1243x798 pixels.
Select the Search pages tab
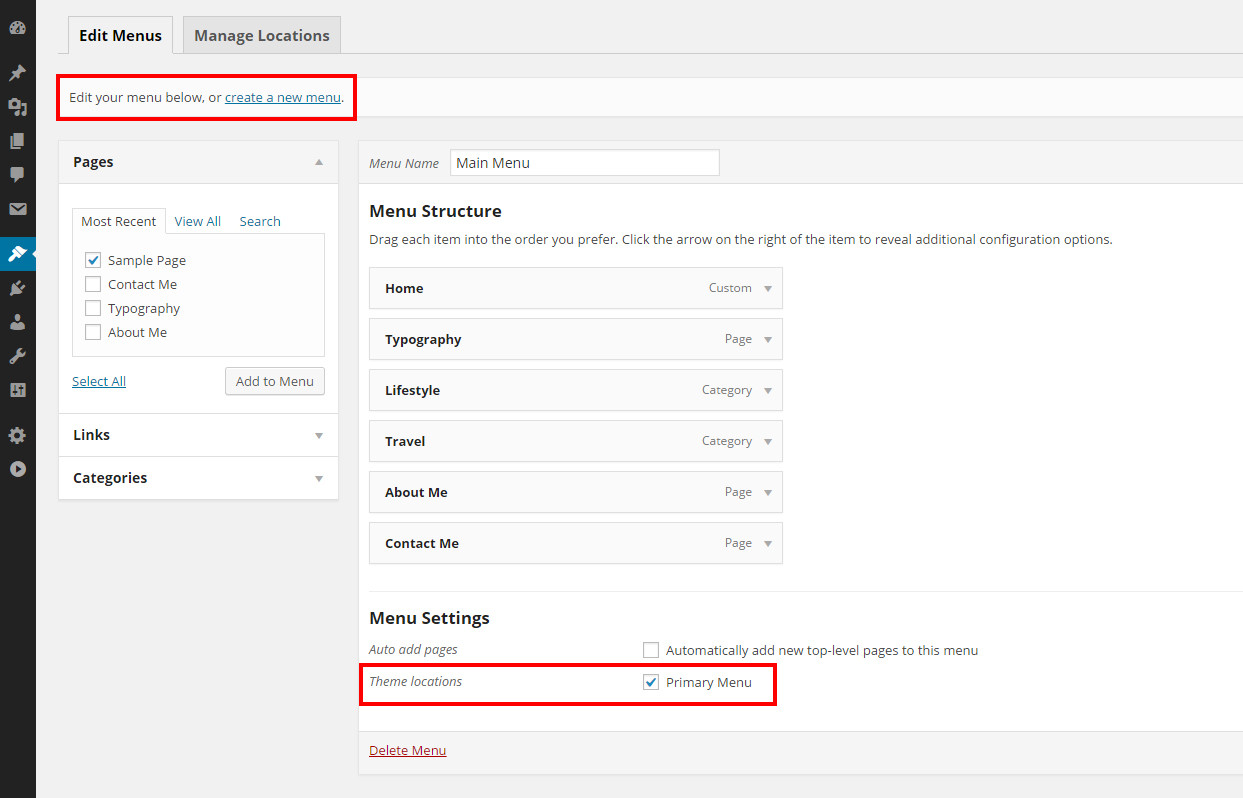pos(260,221)
